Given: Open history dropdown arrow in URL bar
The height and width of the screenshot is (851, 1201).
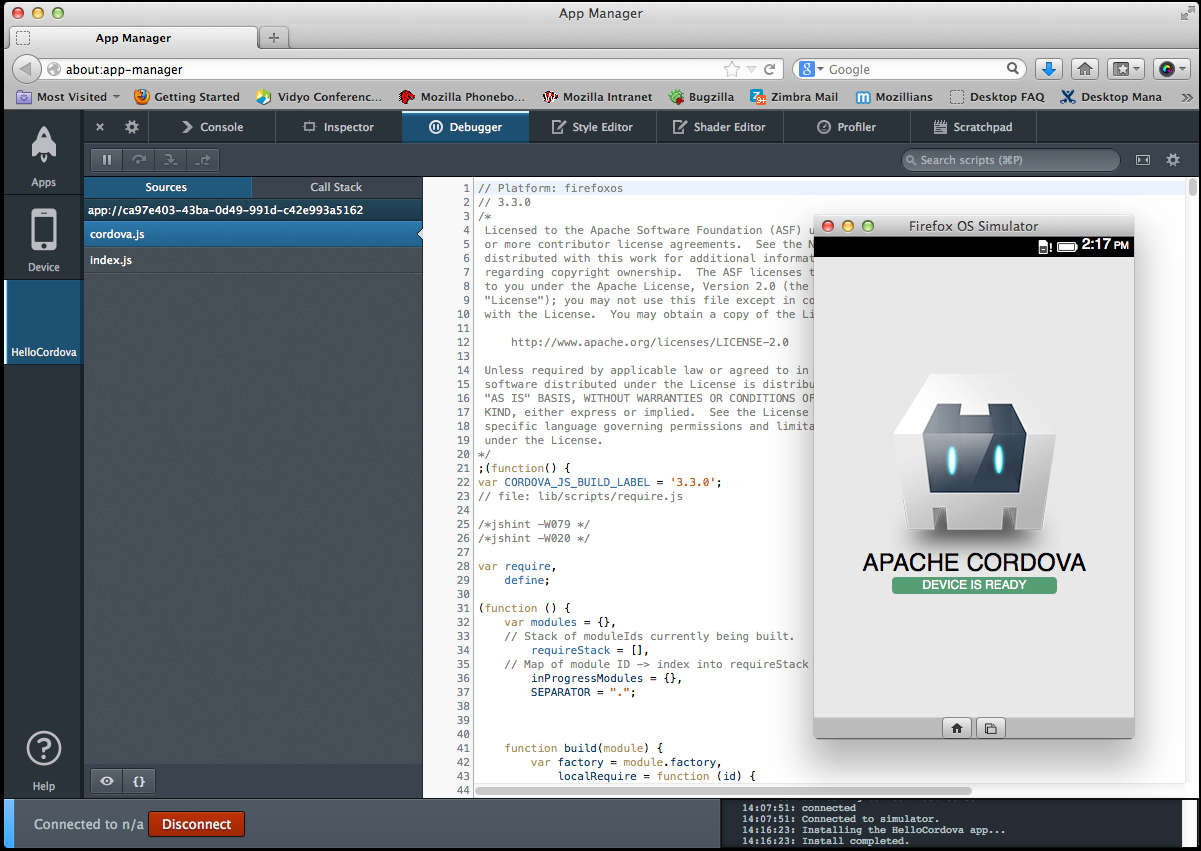Looking at the screenshot, I should point(751,70).
